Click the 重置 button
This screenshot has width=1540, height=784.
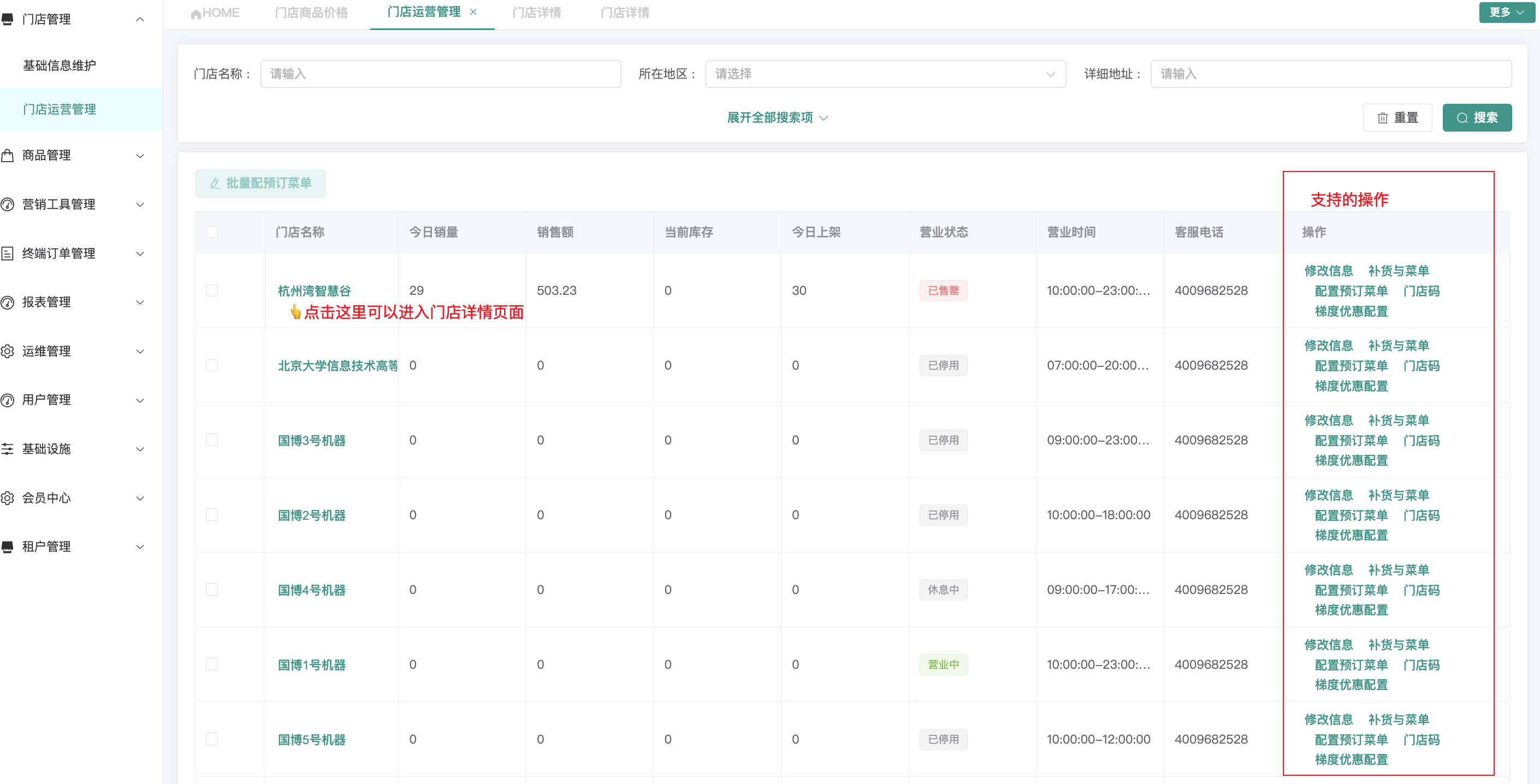point(1397,118)
